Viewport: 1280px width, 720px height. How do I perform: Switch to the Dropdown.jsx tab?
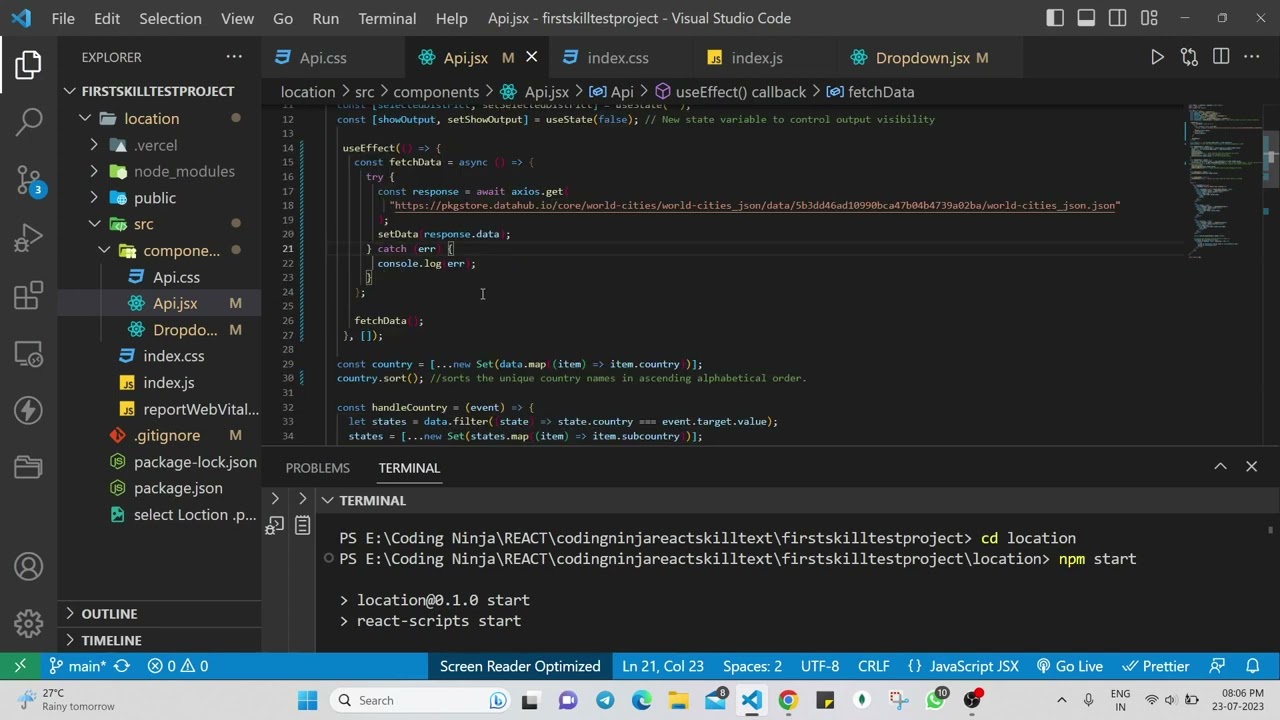click(922, 58)
